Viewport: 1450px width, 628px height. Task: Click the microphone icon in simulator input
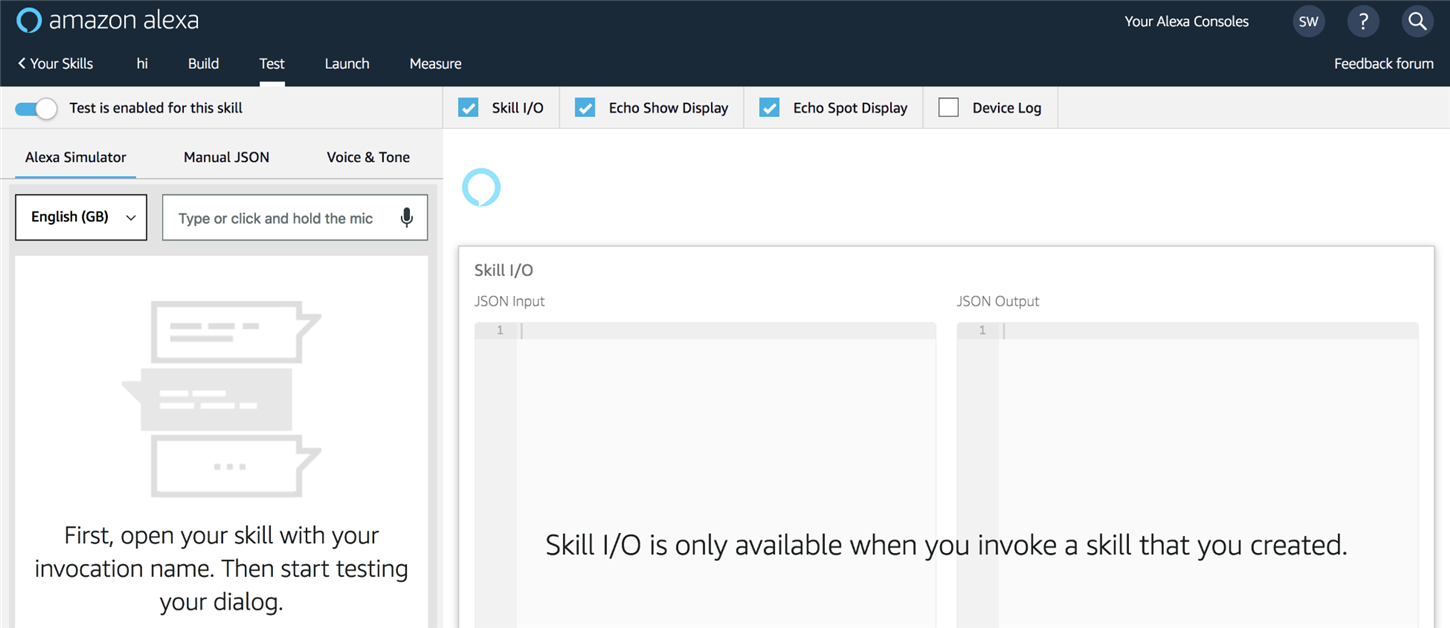click(x=406, y=218)
